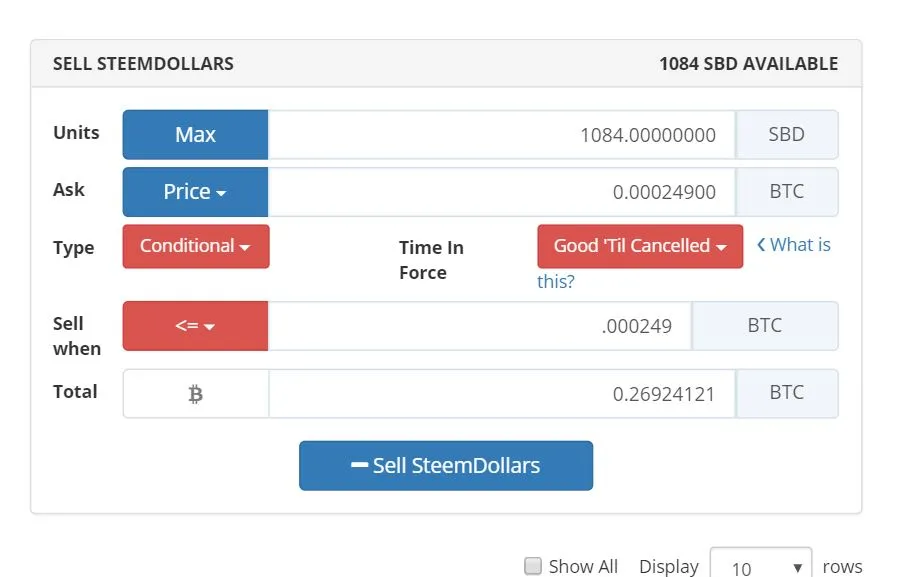Click the BTC label in Ask row
Image resolution: width=899 pixels, height=577 pixels.
(x=787, y=192)
